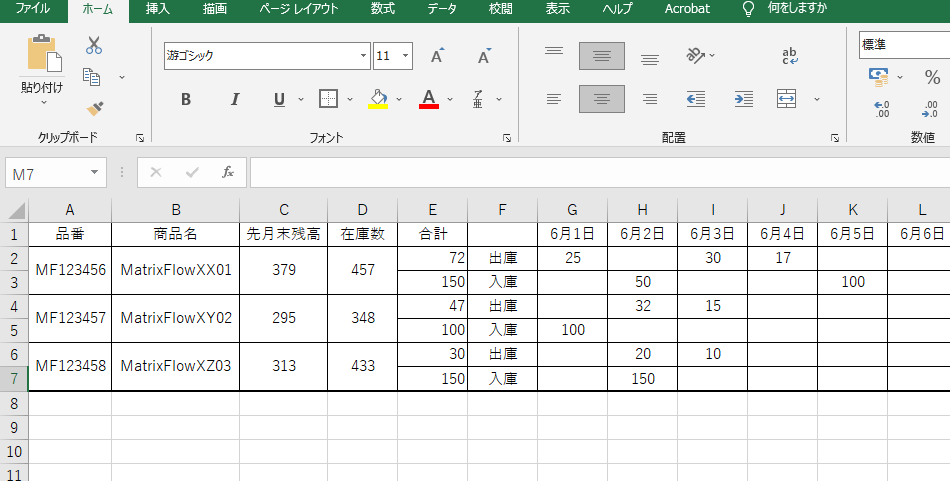The image size is (950, 481).
Task: Apply the yellow fill color
Action: coord(378,99)
